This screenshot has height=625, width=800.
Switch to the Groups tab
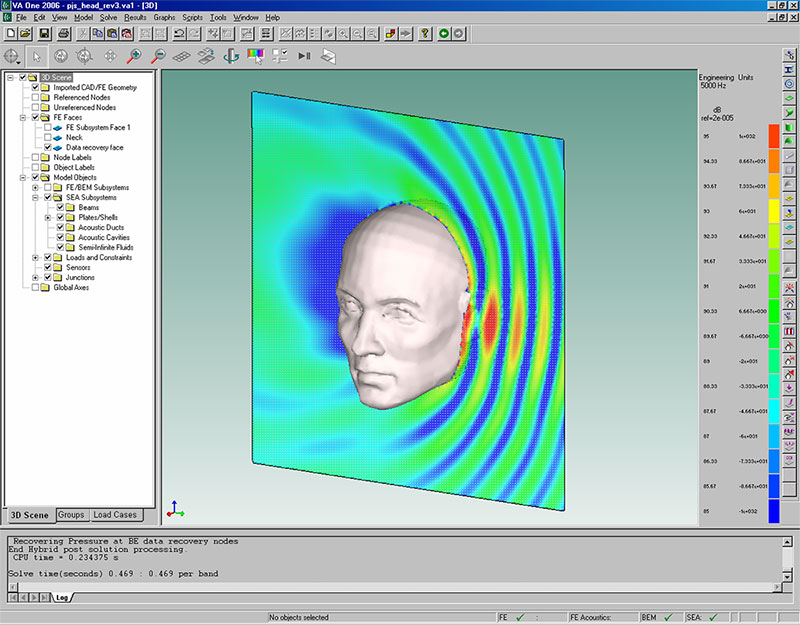(x=71, y=515)
